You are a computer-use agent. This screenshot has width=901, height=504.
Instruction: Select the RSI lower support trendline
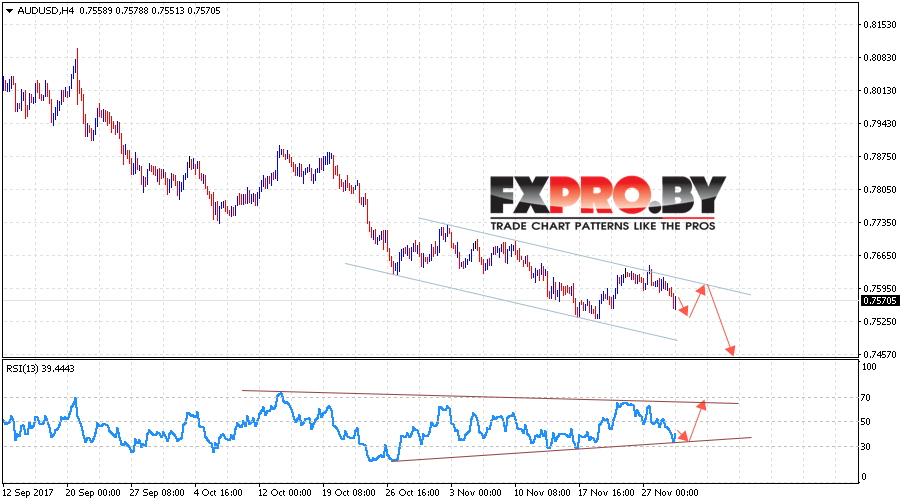571,449
